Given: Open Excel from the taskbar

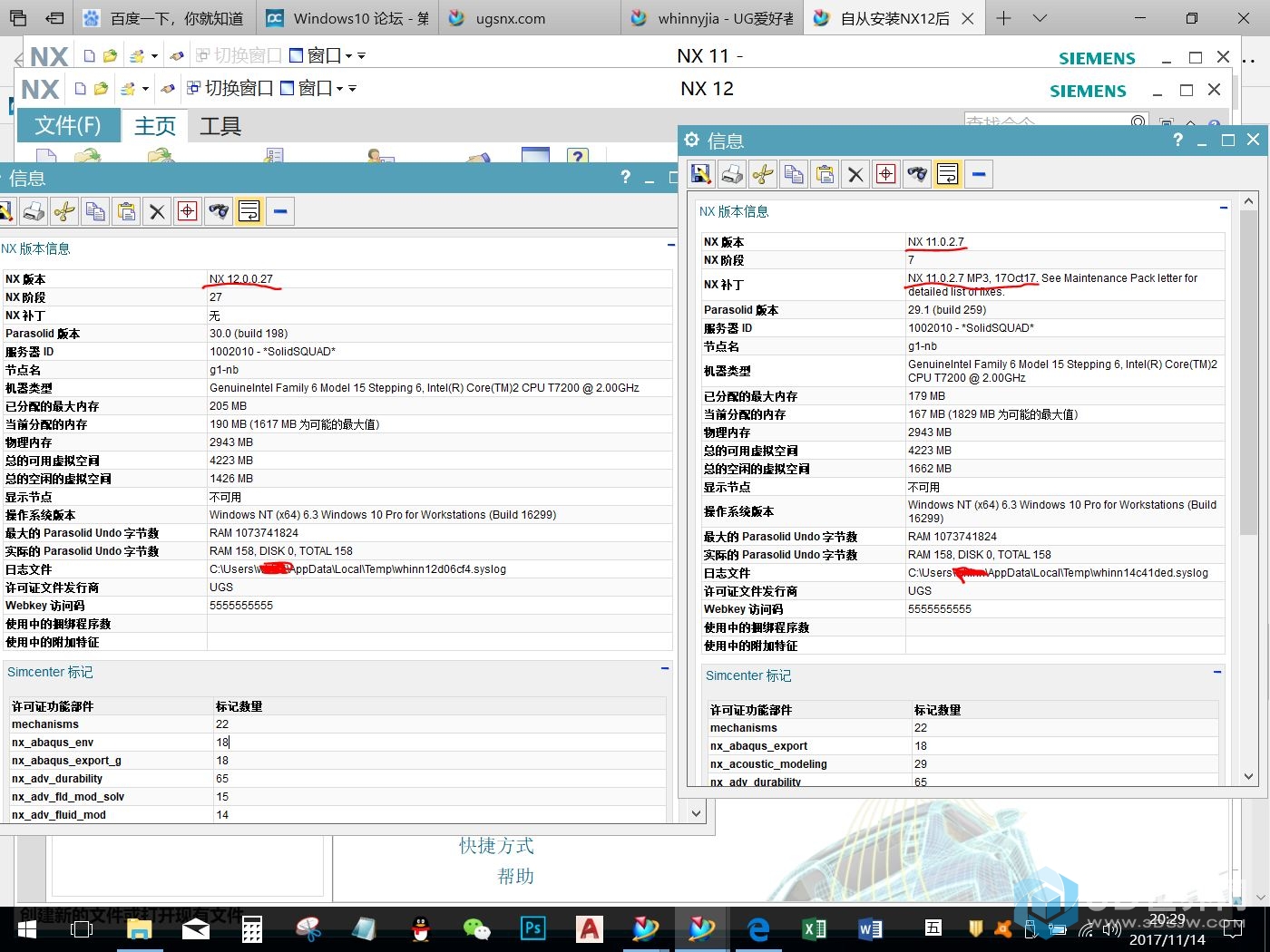Looking at the screenshot, I should point(814,928).
